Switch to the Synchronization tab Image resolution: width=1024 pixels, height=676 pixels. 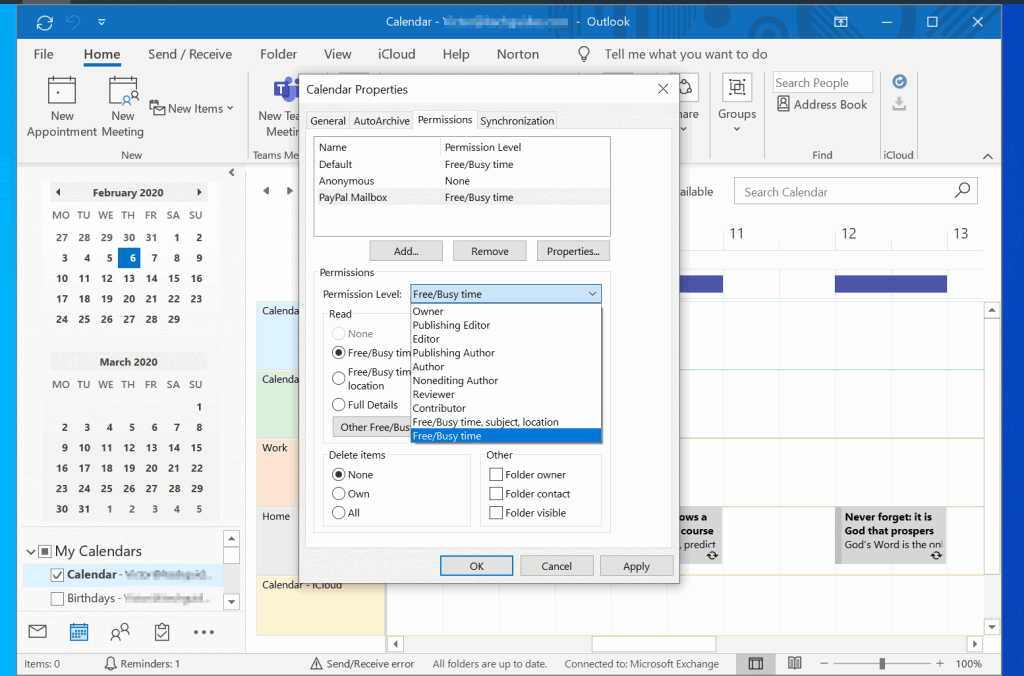517,119
